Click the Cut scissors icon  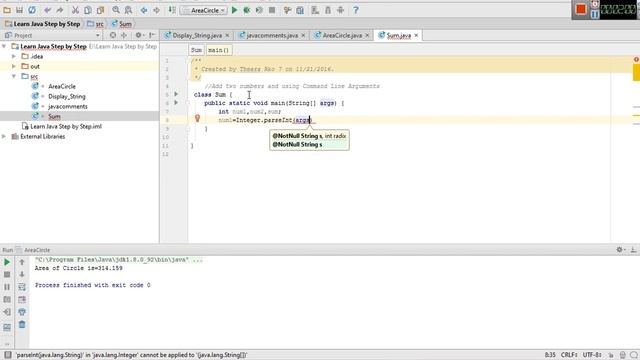(75, 10)
